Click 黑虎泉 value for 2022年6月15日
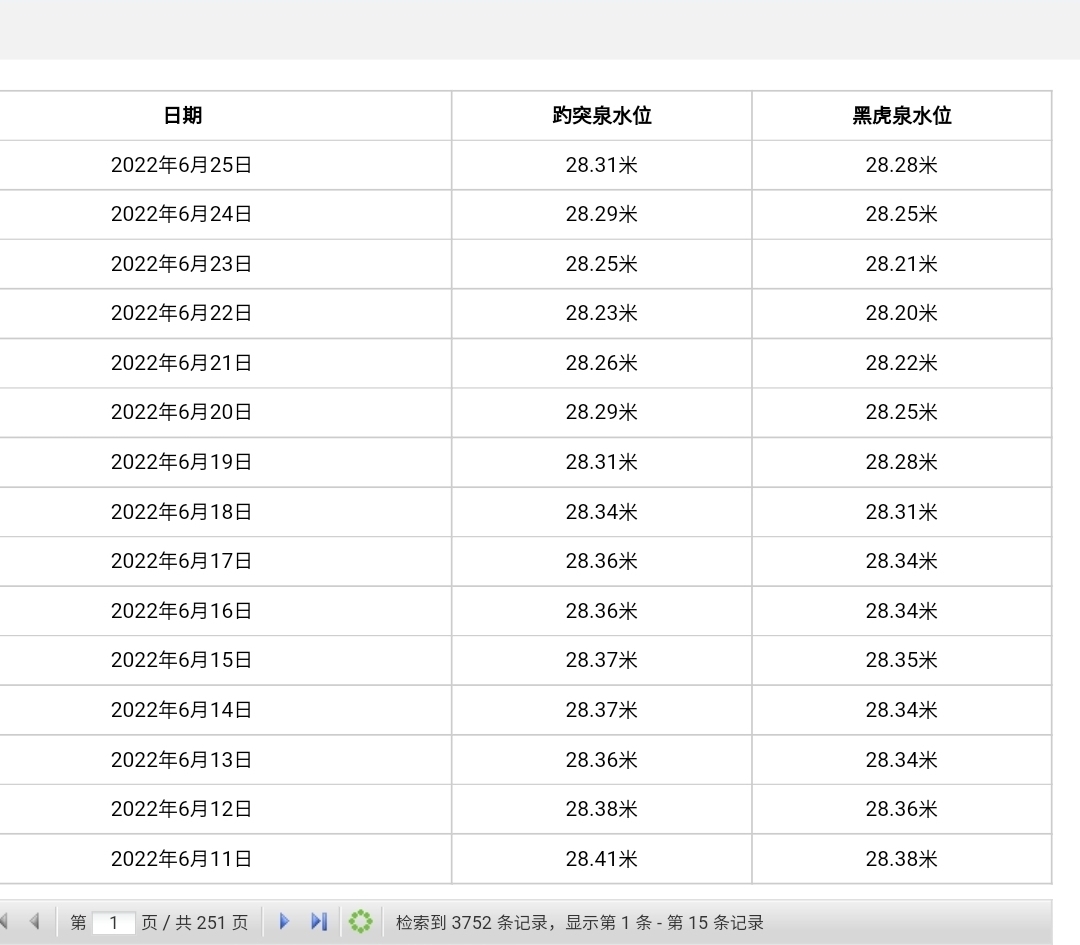 coord(901,661)
